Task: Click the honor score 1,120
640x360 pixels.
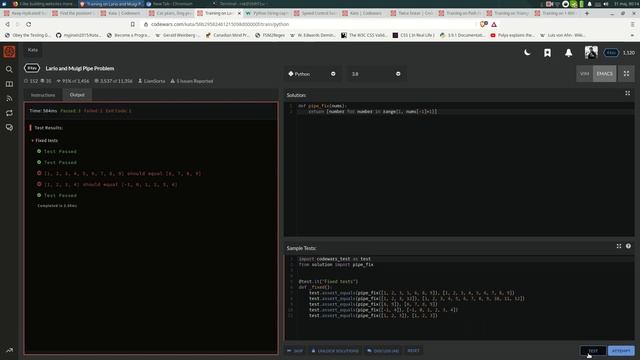Action: click(x=629, y=53)
